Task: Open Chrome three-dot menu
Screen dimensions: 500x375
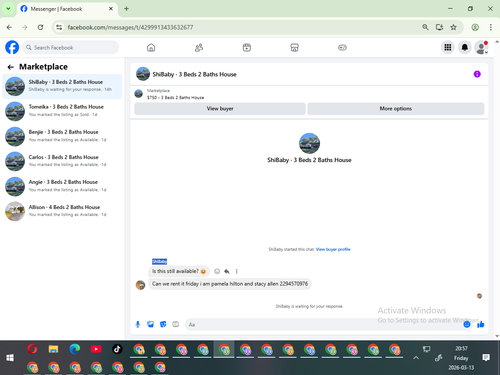Action: [x=491, y=27]
